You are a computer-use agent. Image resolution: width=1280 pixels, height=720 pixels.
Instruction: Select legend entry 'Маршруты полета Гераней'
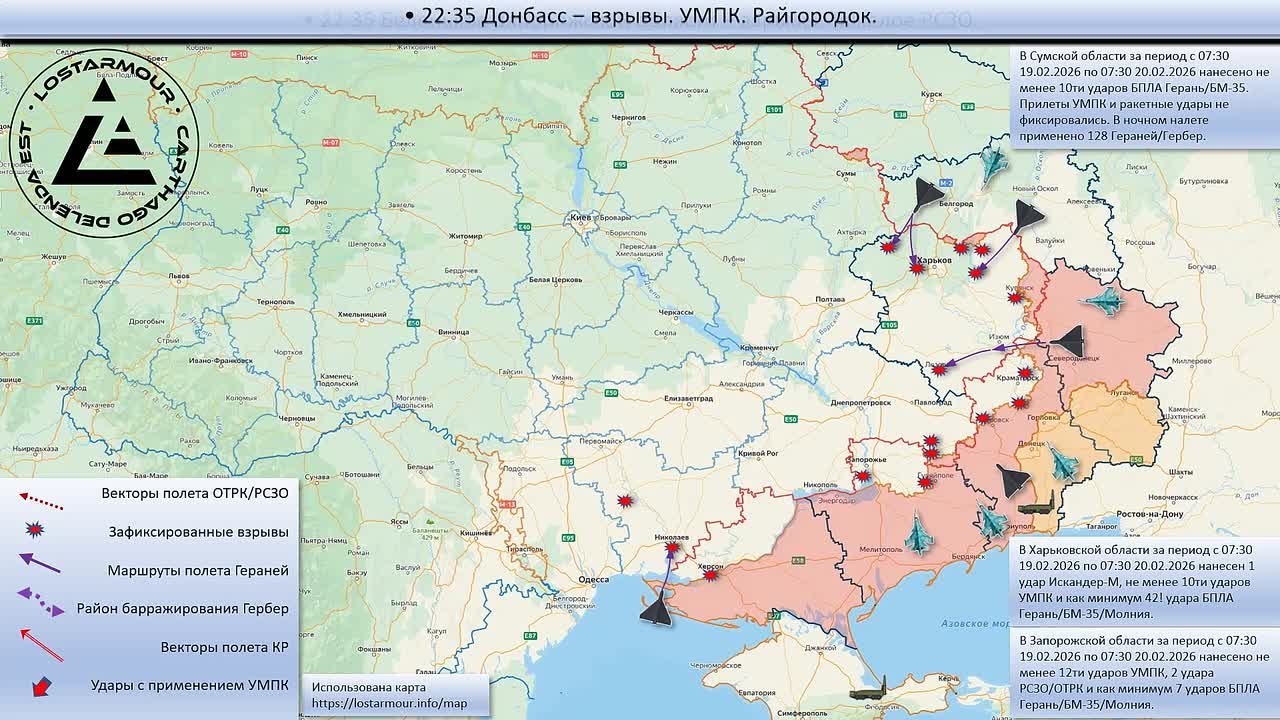pos(198,570)
